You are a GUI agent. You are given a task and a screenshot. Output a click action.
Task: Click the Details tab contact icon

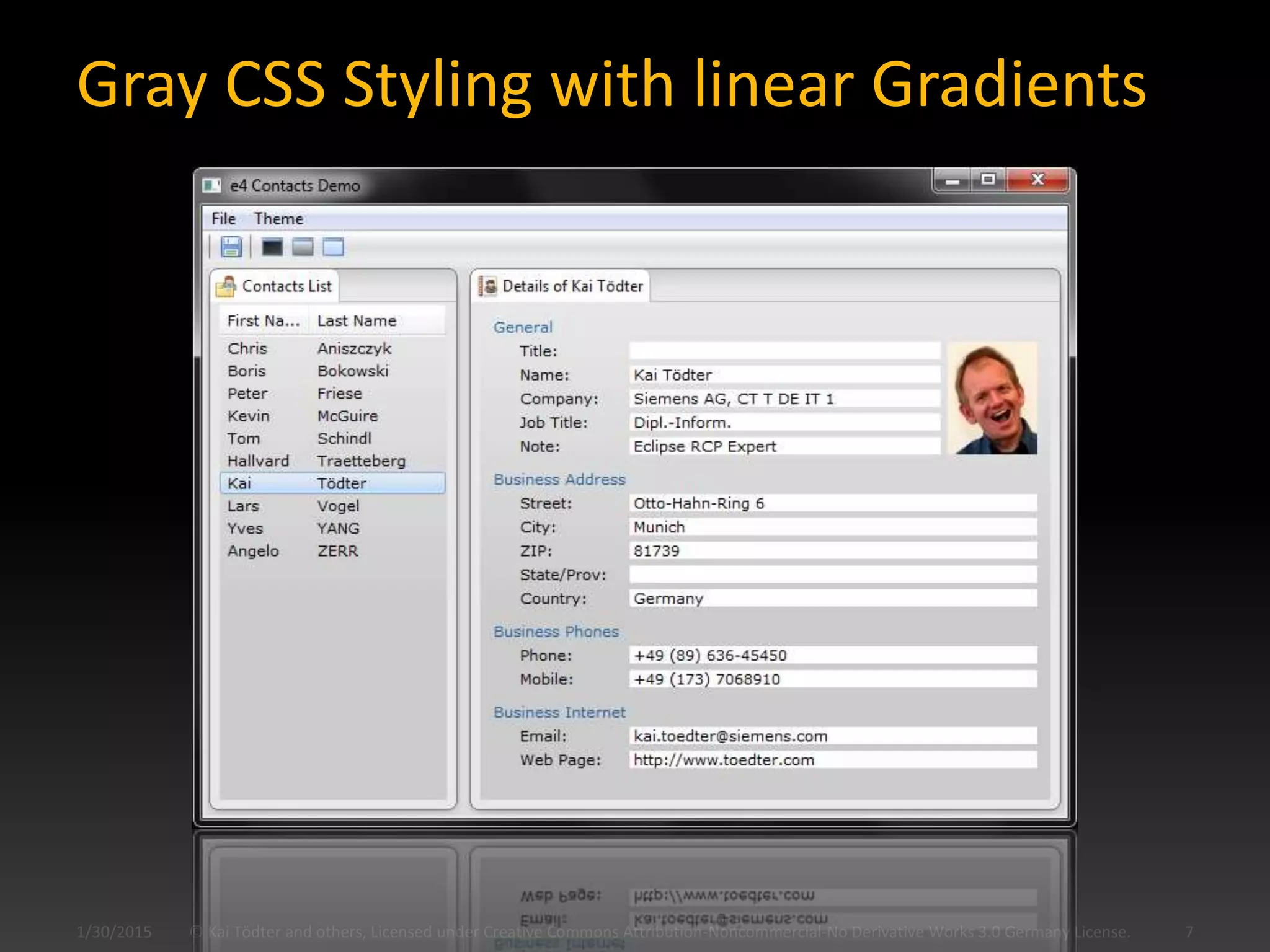[x=489, y=286]
